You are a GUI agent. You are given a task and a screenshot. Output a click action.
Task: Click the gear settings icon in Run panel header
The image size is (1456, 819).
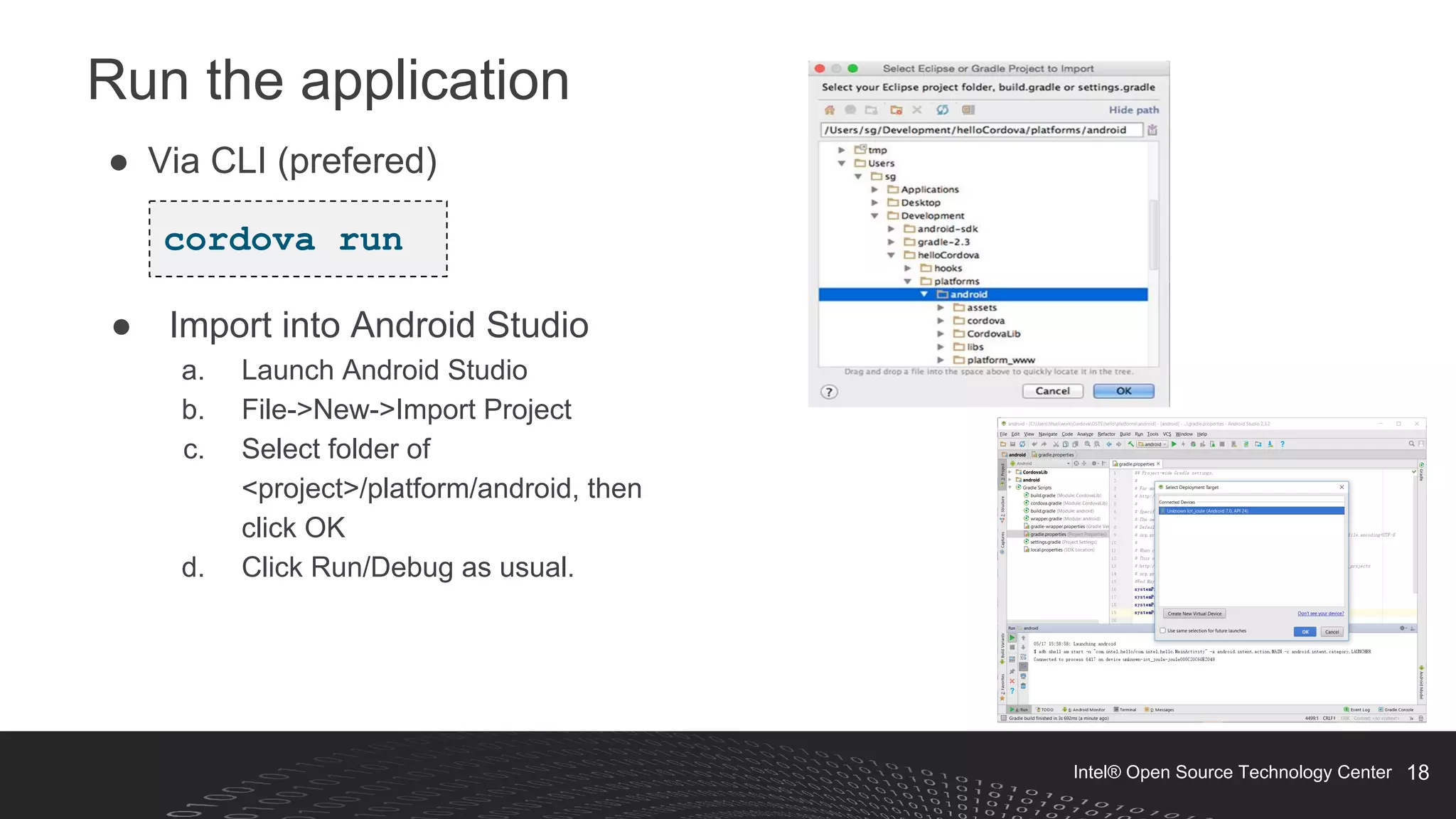coord(1403,628)
